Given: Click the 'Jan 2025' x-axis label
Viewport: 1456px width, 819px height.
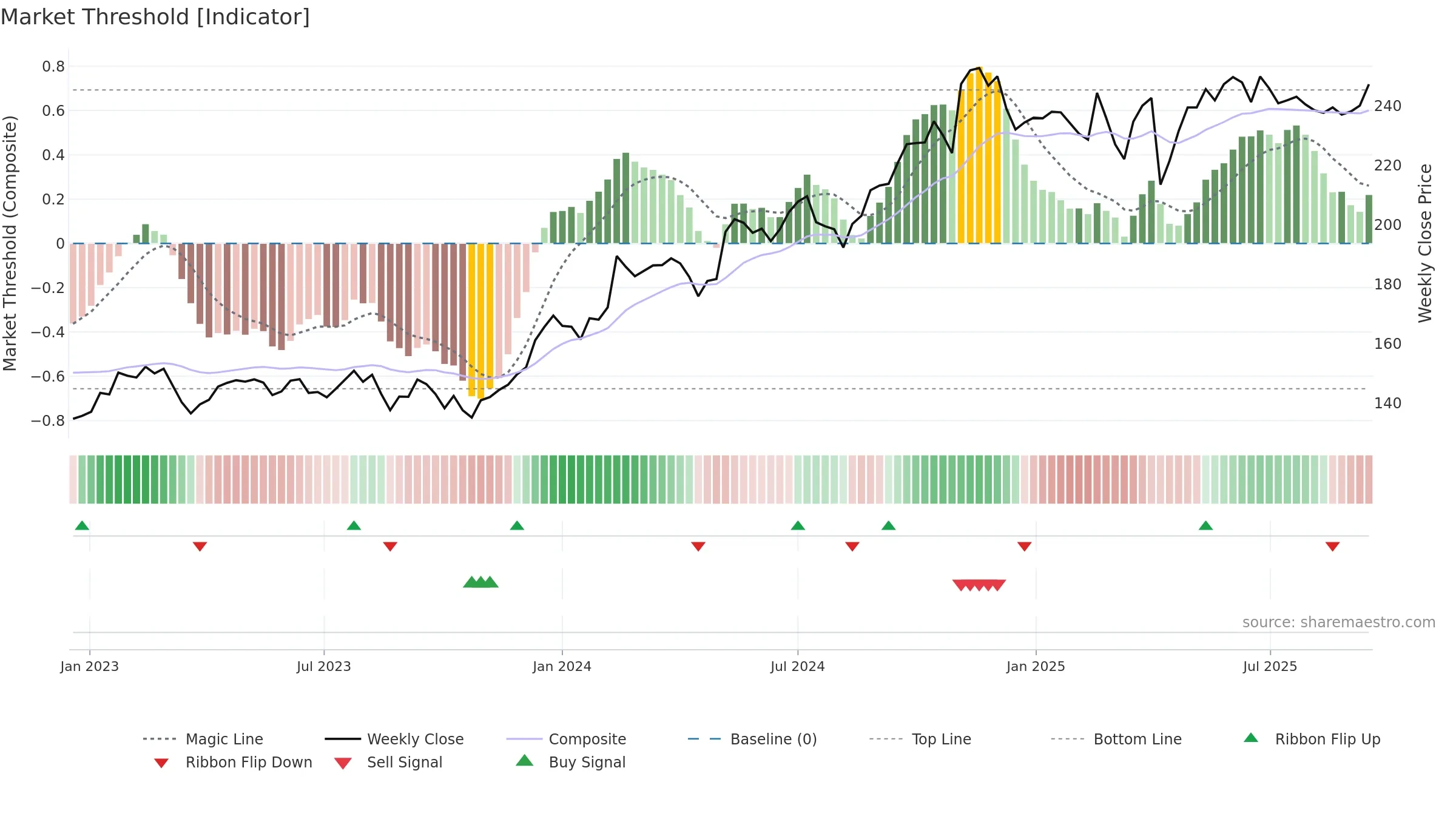Looking at the screenshot, I should point(1036,666).
